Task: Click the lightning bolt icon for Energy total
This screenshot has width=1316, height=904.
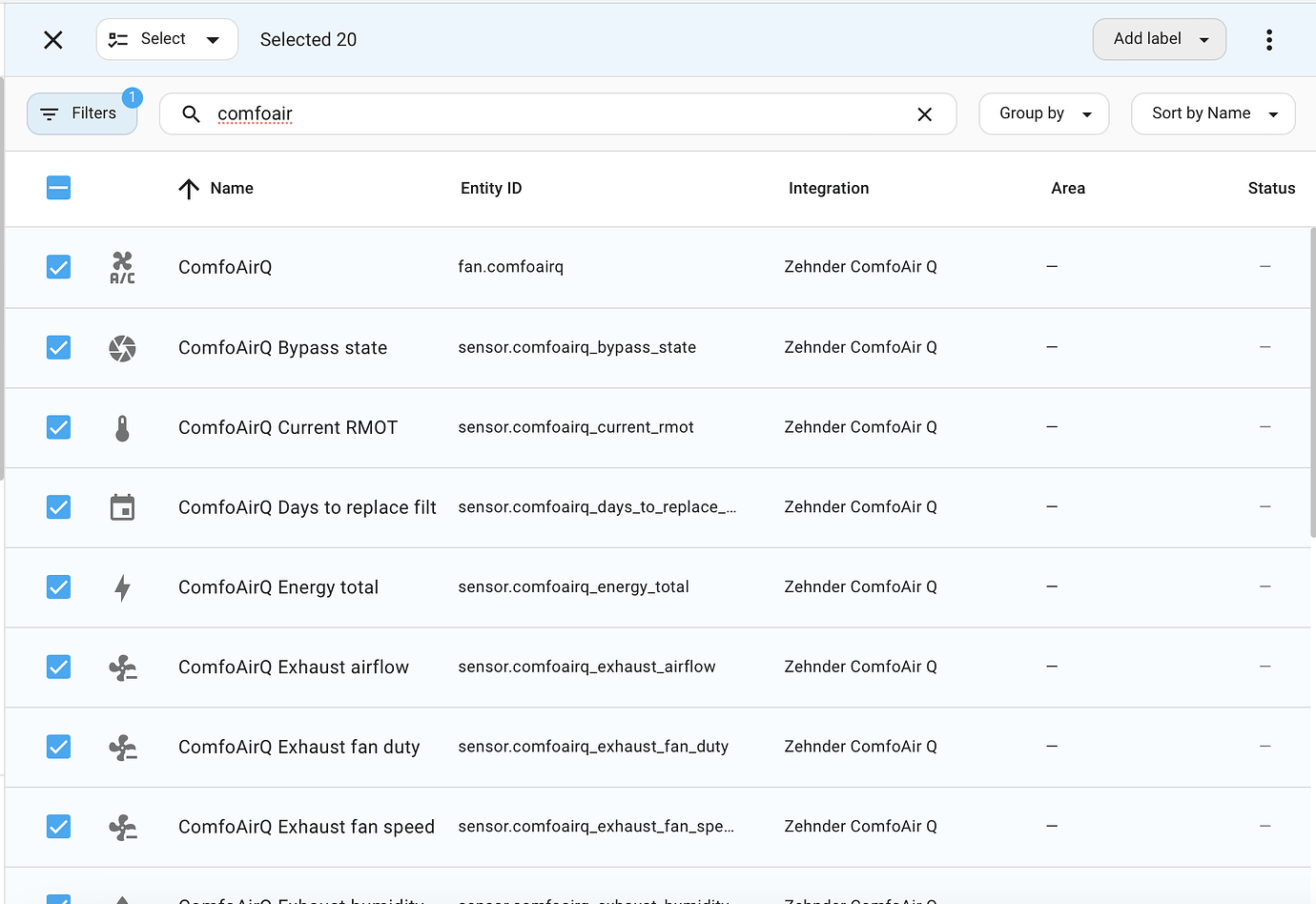Action: pyautogui.click(x=122, y=587)
